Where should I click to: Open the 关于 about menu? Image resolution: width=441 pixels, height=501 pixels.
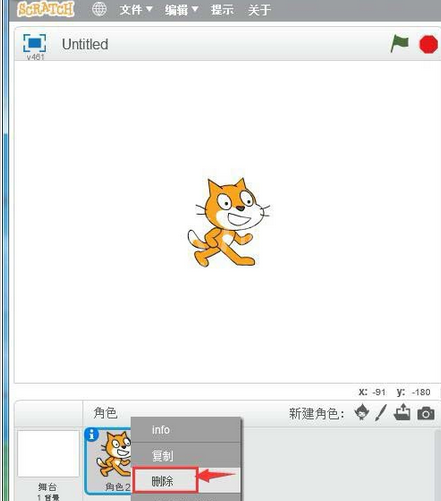(x=259, y=10)
